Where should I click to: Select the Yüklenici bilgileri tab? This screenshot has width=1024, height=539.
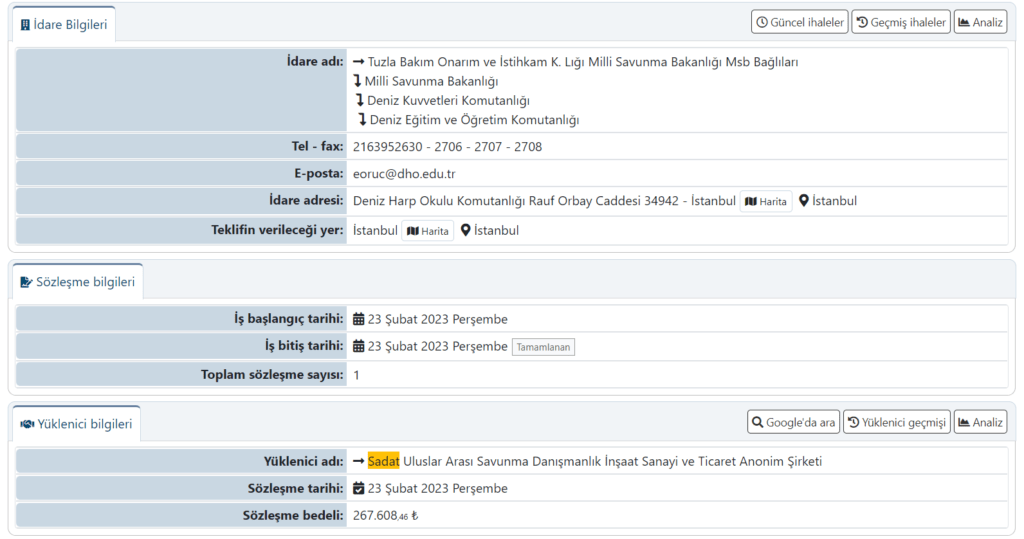(x=76, y=424)
